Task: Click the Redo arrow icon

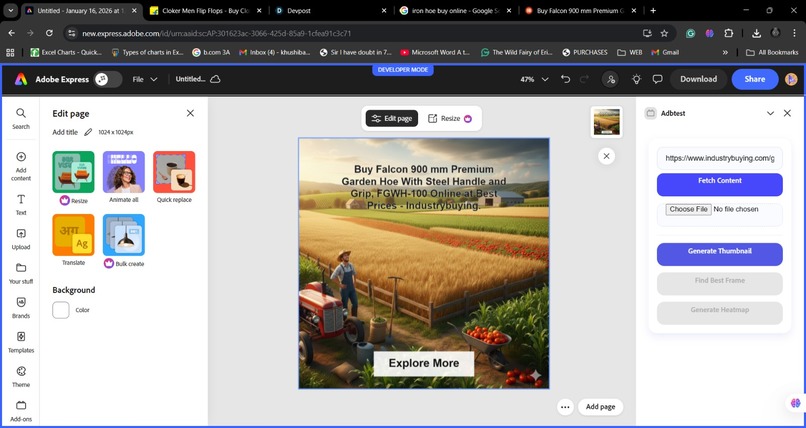Action: tap(584, 79)
